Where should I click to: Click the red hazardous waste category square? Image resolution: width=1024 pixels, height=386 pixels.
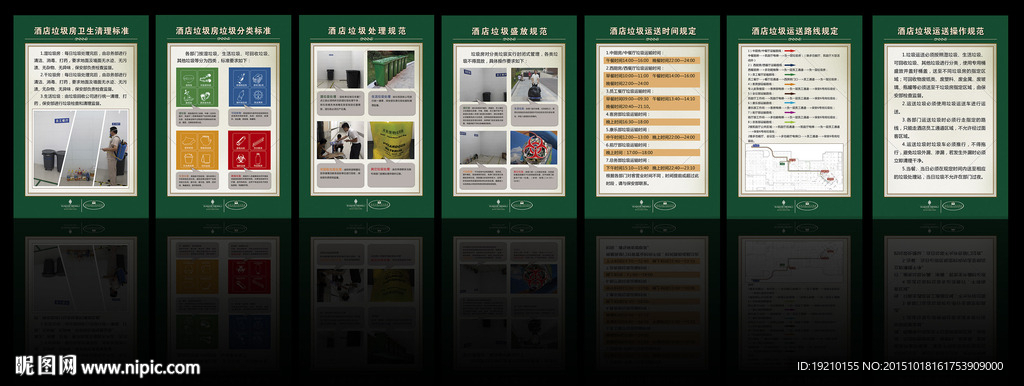click(249, 150)
